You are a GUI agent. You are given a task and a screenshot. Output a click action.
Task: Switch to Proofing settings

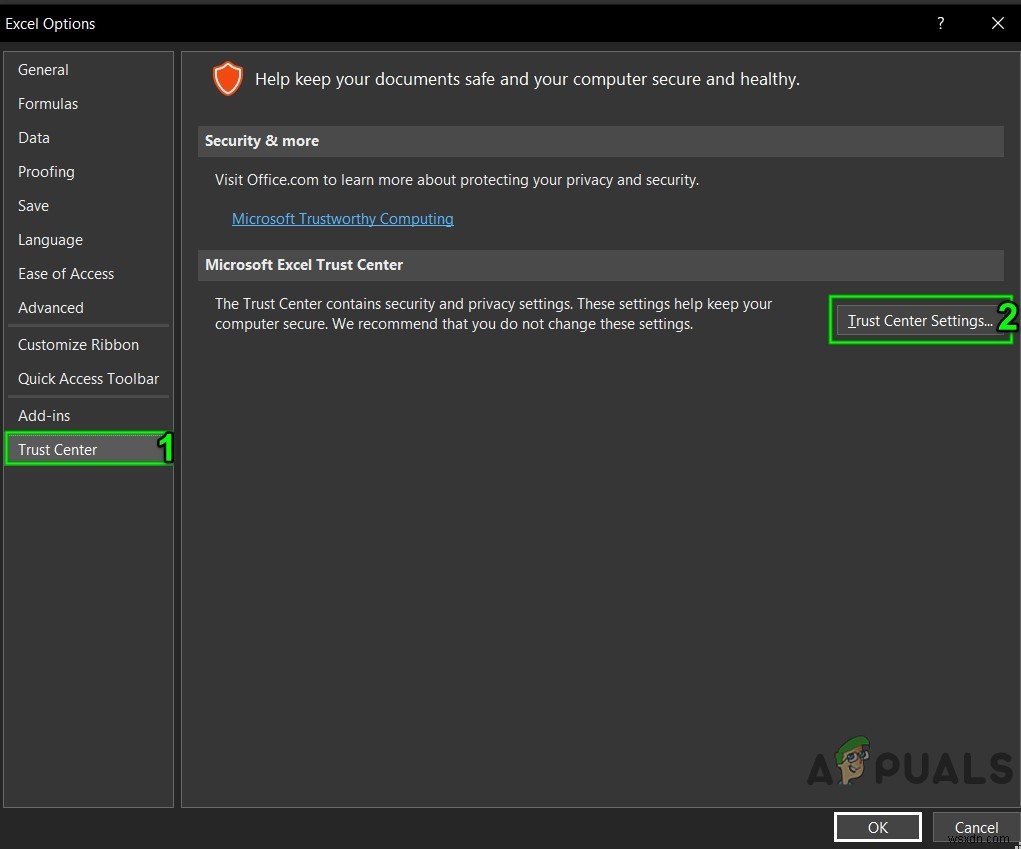(46, 172)
